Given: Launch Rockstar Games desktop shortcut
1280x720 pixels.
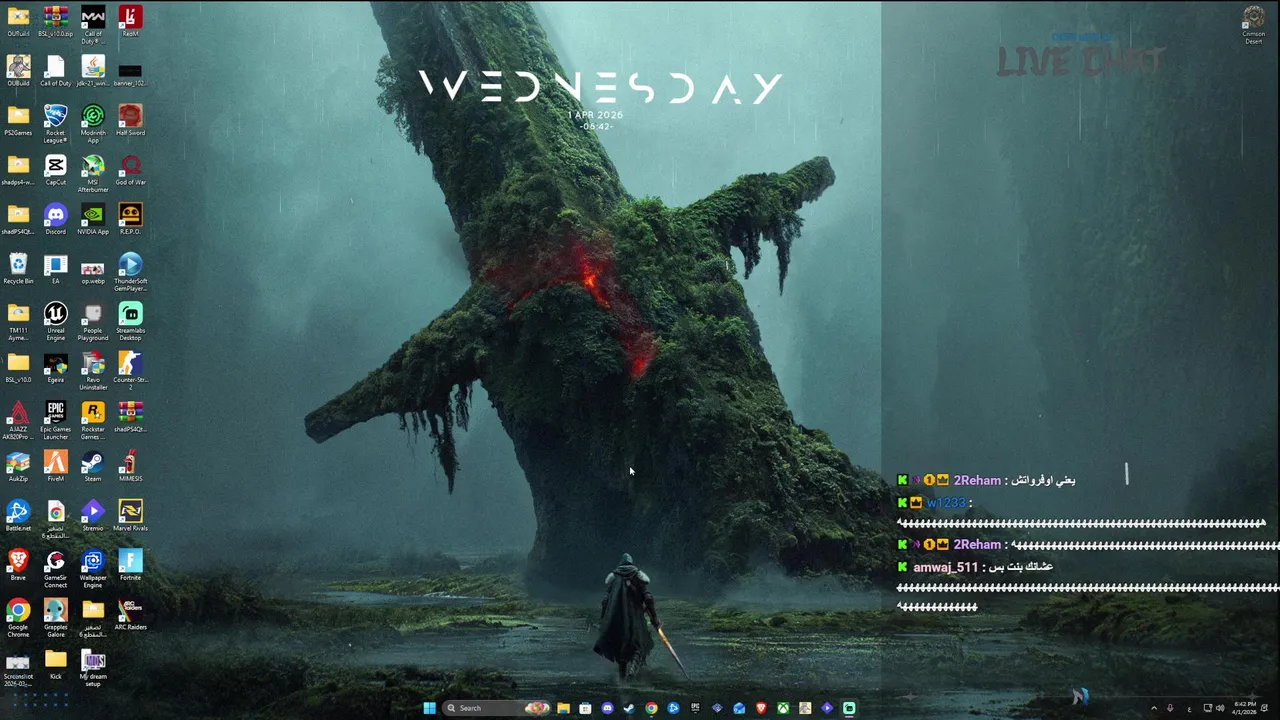Looking at the screenshot, I should [93, 420].
